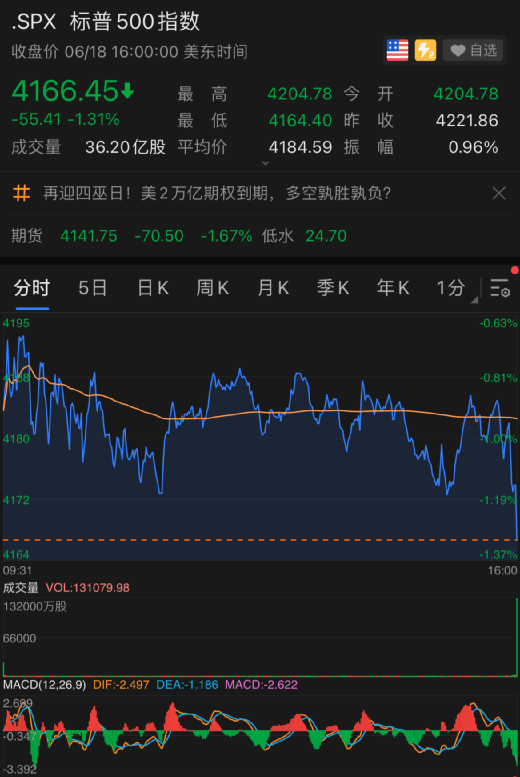
Task: Tap the yellow lightning Level 2 icon
Action: coord(425,50)
